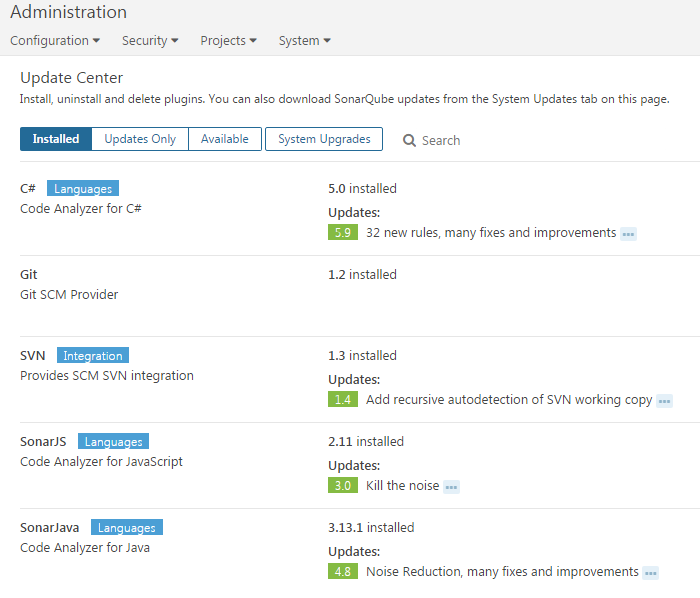This screenshot has width=700, height=598.
Task: Click the Administration heading
Action: (69, 12)
